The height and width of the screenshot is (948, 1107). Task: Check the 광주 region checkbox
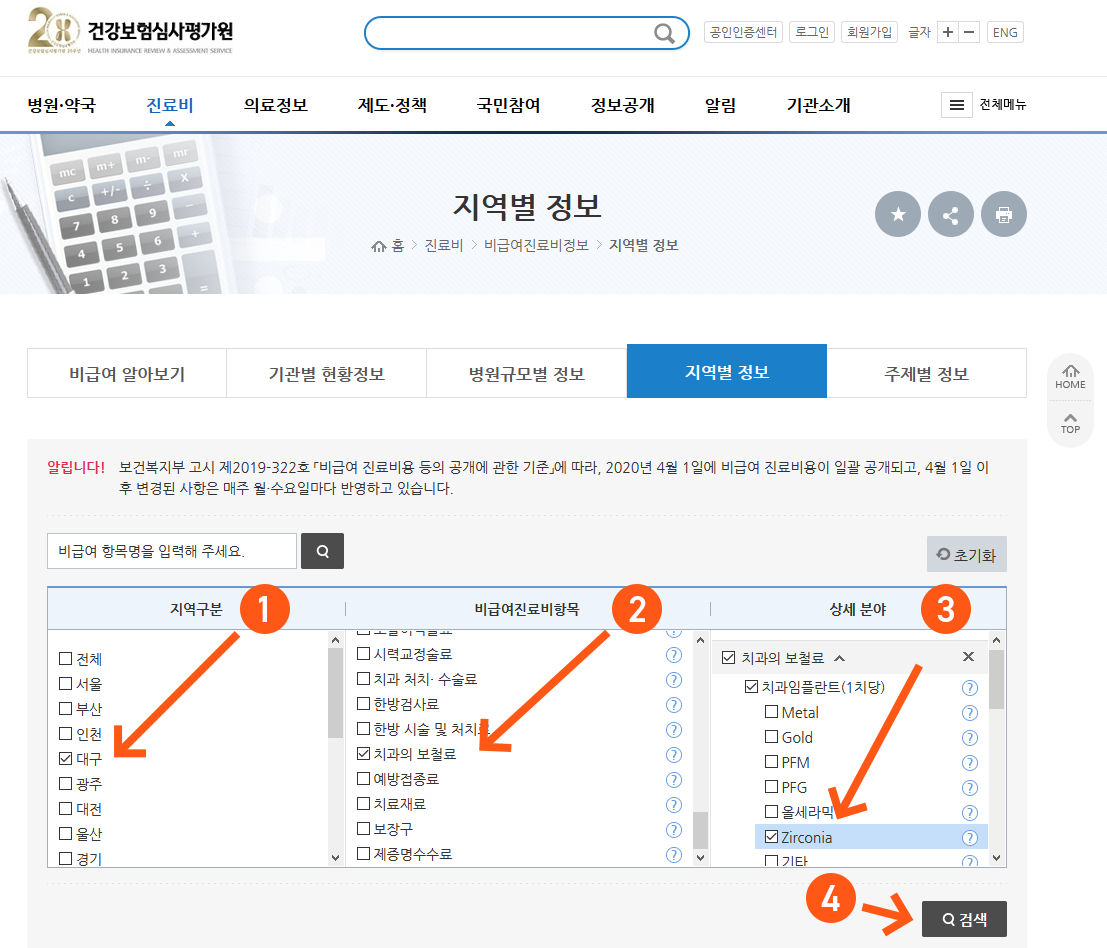66,783
